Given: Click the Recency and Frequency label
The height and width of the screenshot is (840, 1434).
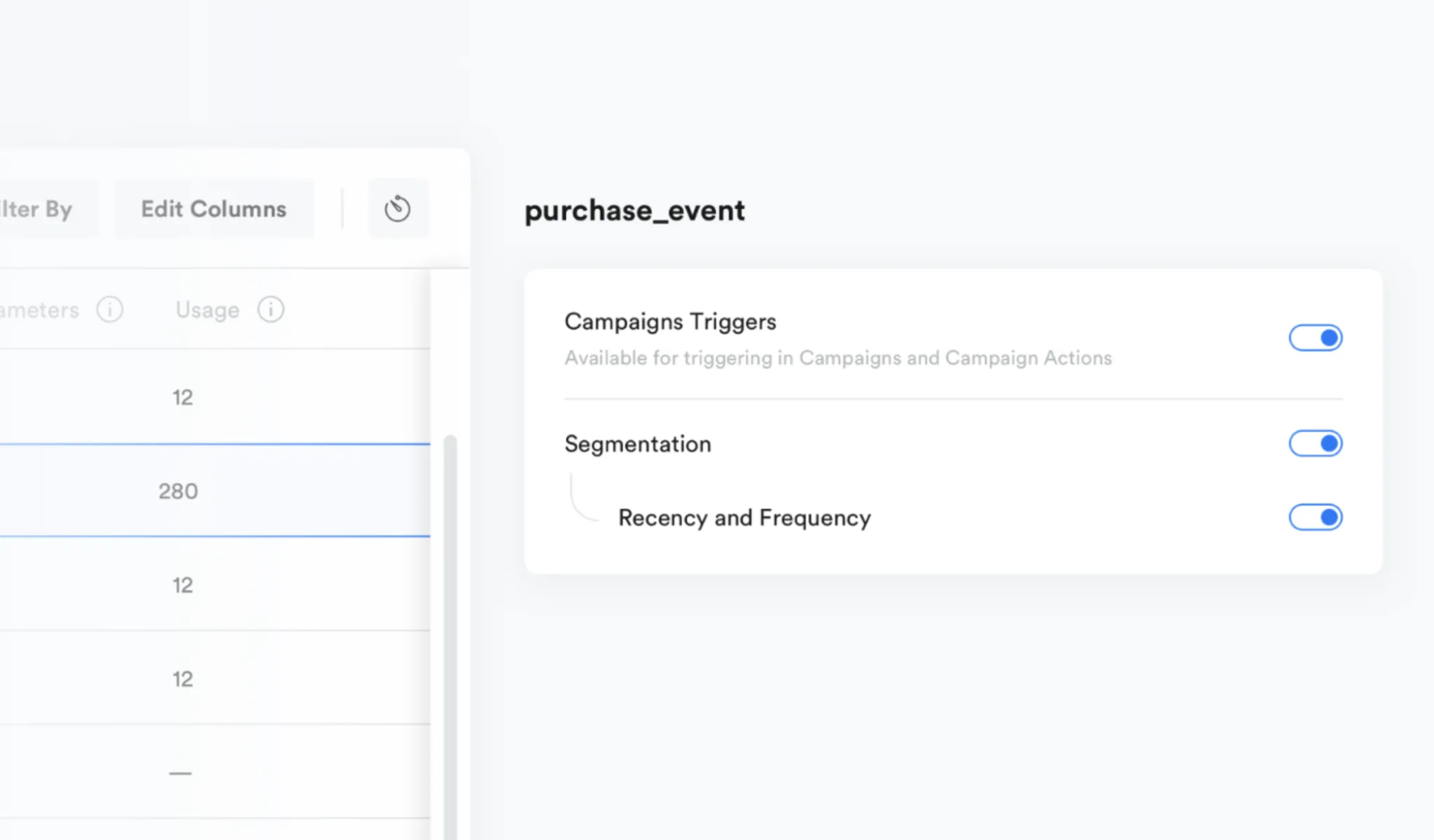Looking at the screenshot, I should pyautogui.click(x=744, y=517).
